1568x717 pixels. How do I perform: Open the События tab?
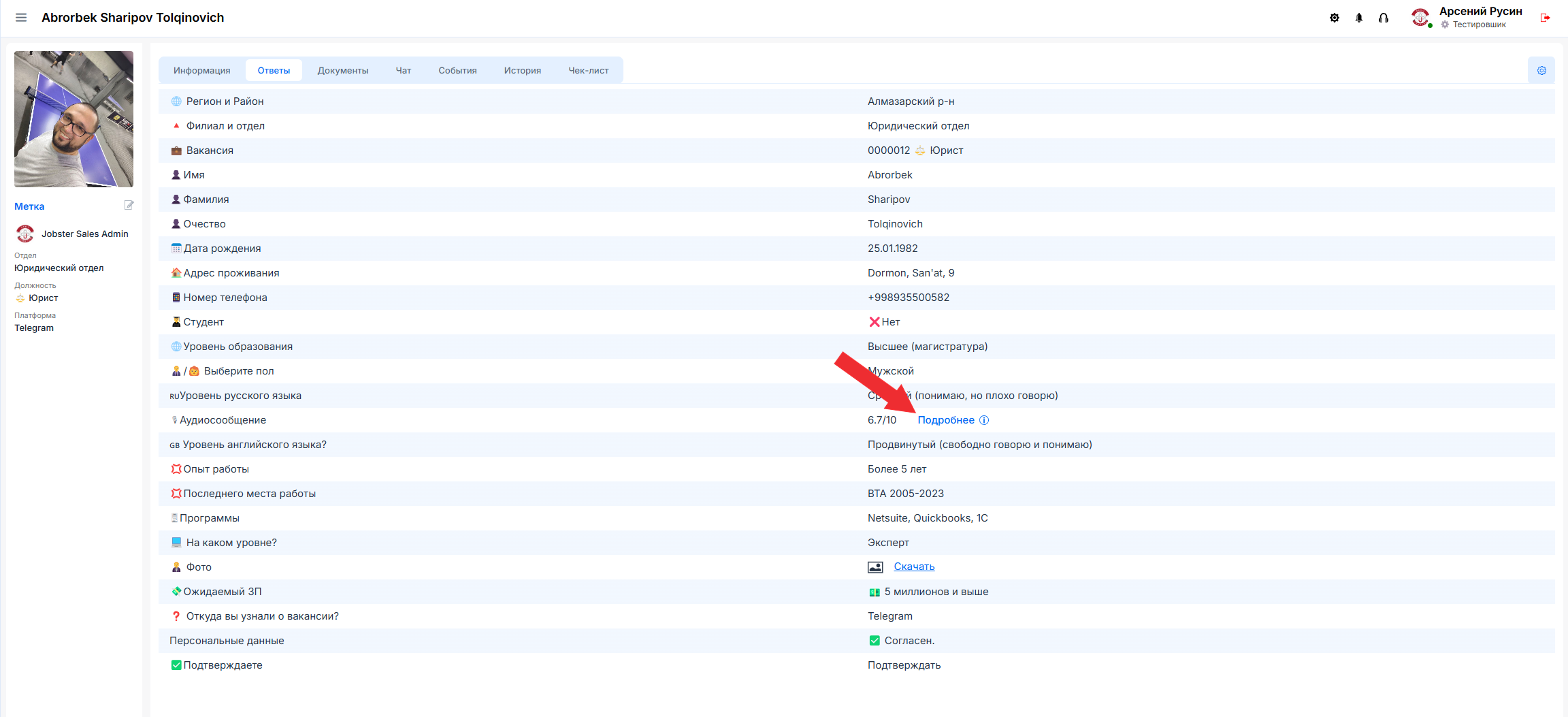457,70
